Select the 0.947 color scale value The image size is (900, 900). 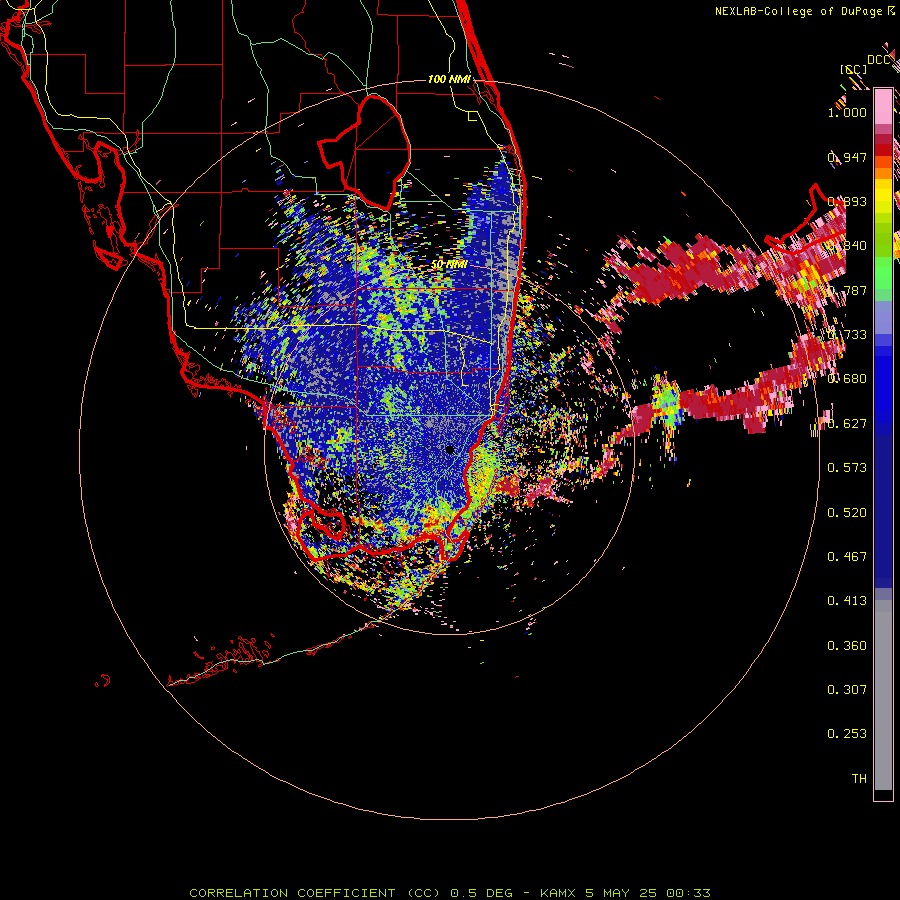pyautogui.click(x=847, y=157)
